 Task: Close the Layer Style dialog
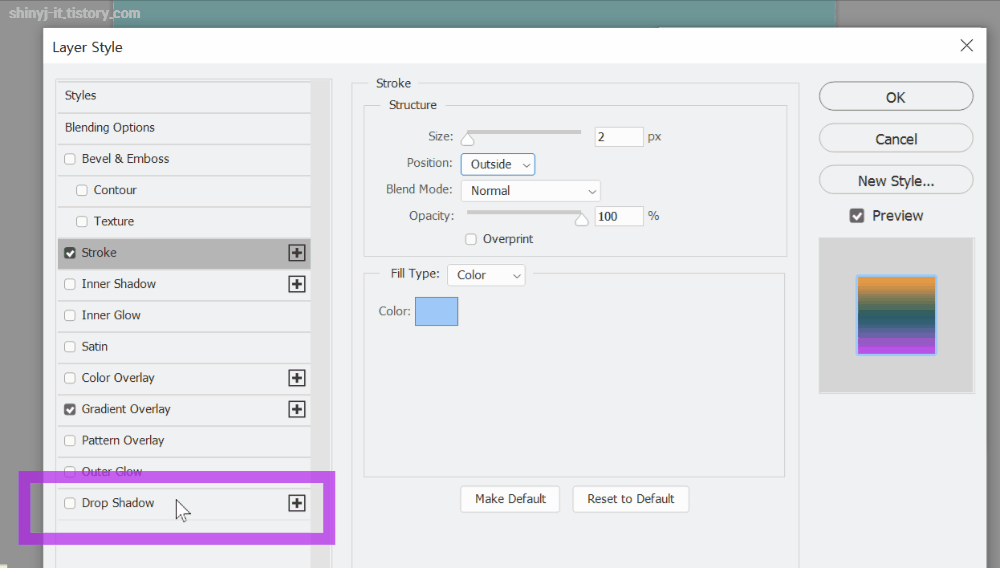[x=967, y=45]
